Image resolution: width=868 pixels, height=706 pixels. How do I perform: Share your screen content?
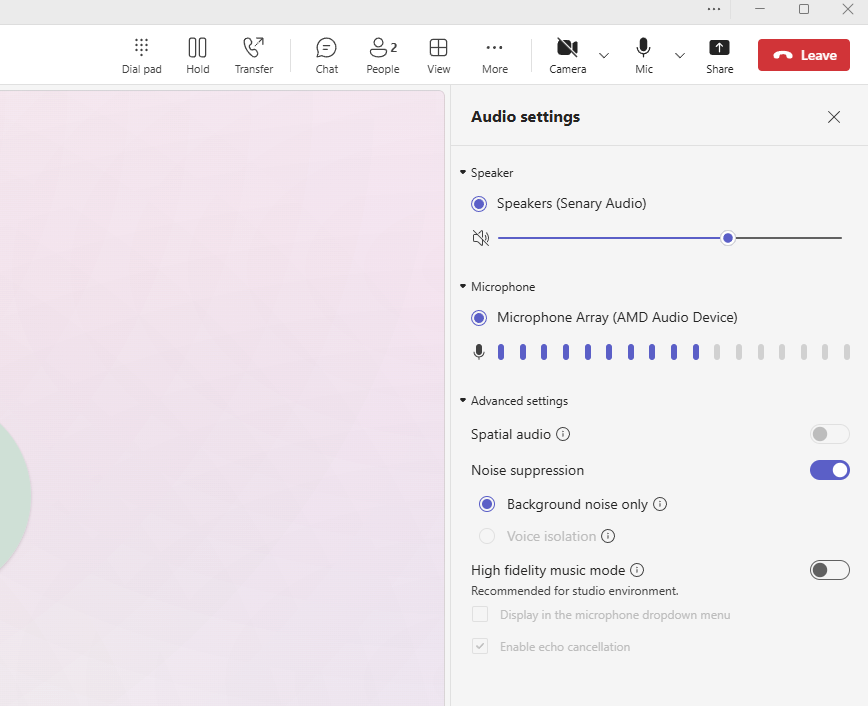tap(719, 55)
